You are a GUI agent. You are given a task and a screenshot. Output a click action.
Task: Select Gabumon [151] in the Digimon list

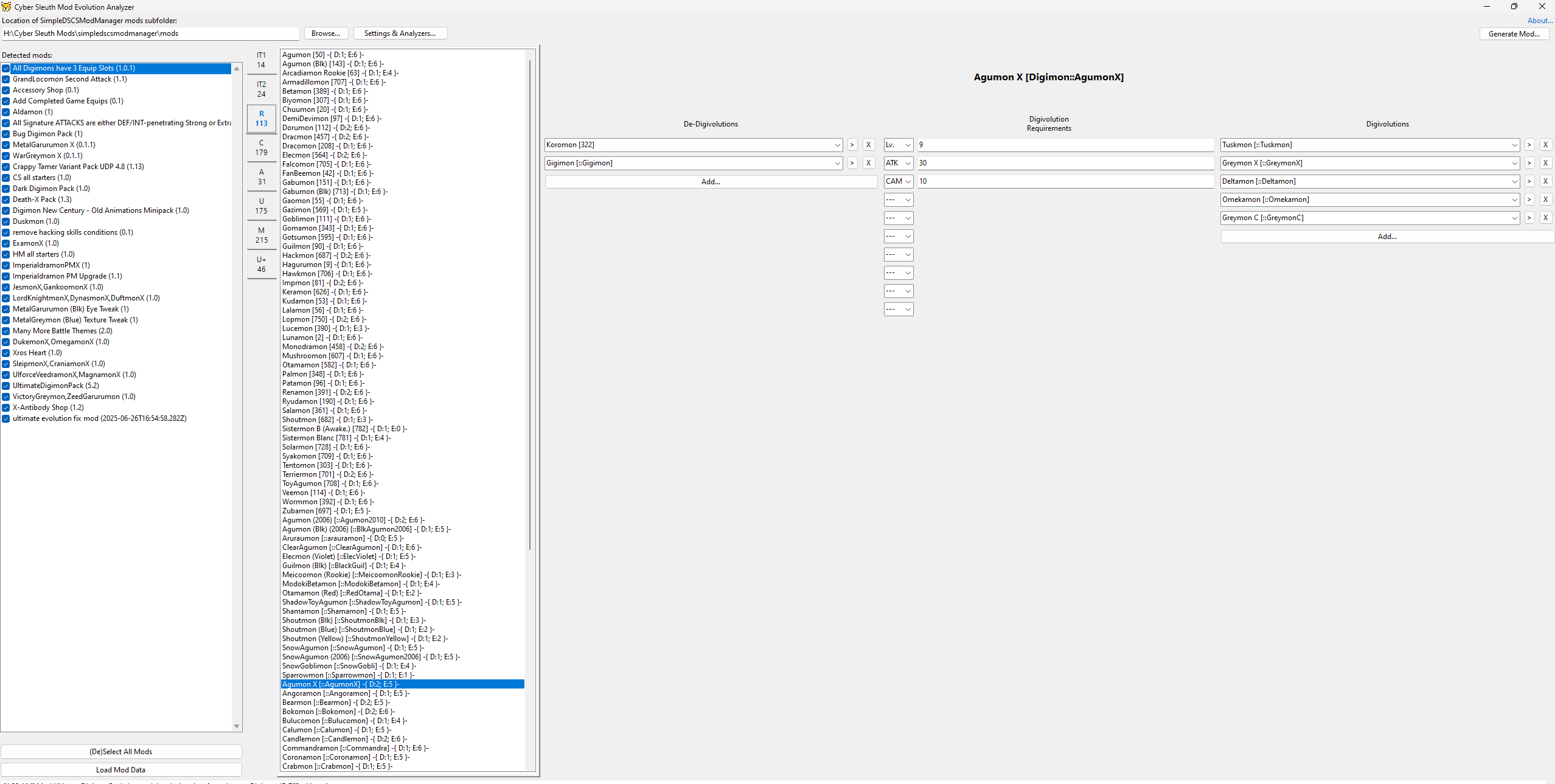pos(402,182)
